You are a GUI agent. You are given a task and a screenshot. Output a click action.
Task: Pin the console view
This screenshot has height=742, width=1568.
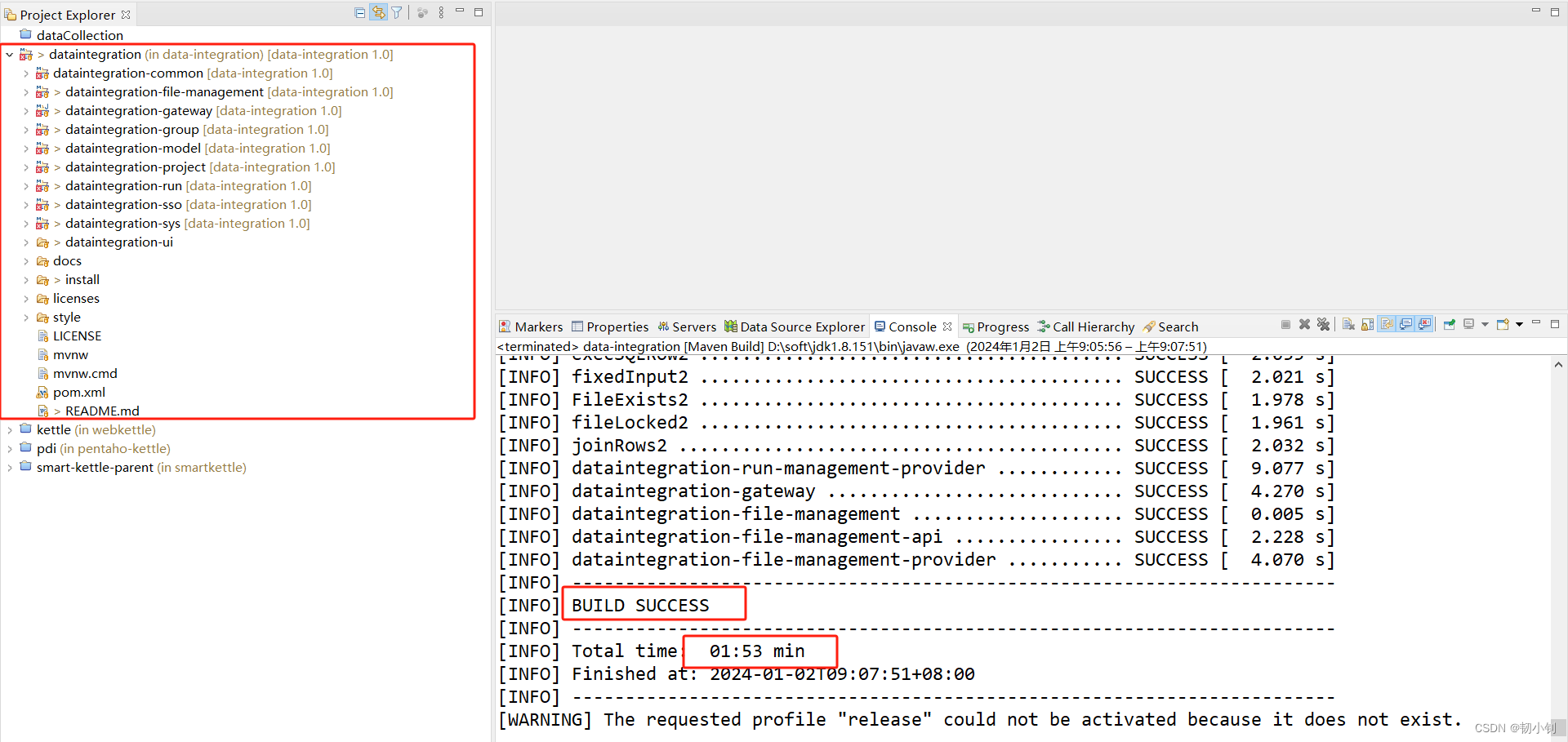[x=1450, y=325]
